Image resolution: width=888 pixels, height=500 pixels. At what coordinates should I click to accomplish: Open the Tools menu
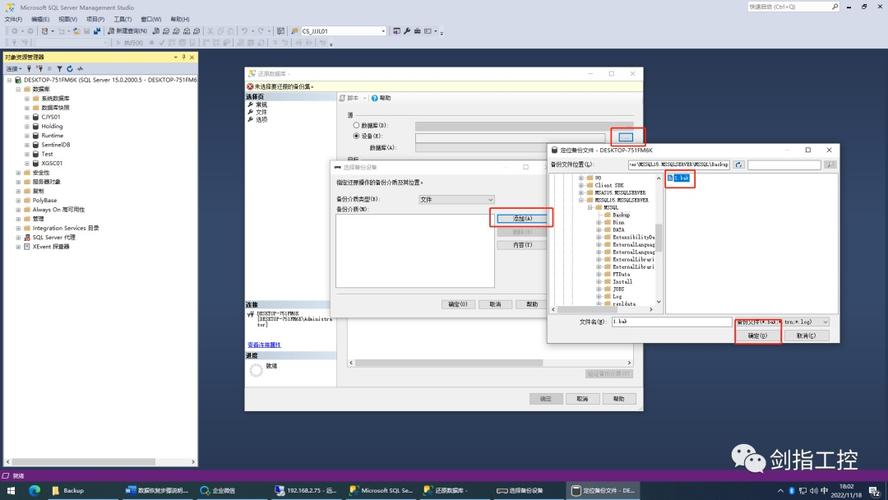point(122,19)
